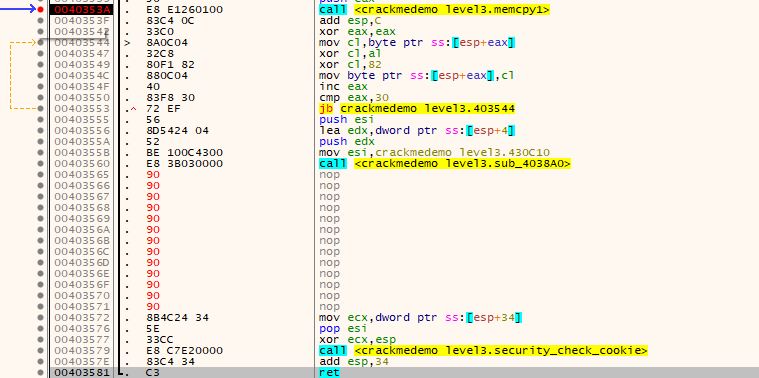Select address 0040357E
The image size is (759, 378).
tap(81, 362)
